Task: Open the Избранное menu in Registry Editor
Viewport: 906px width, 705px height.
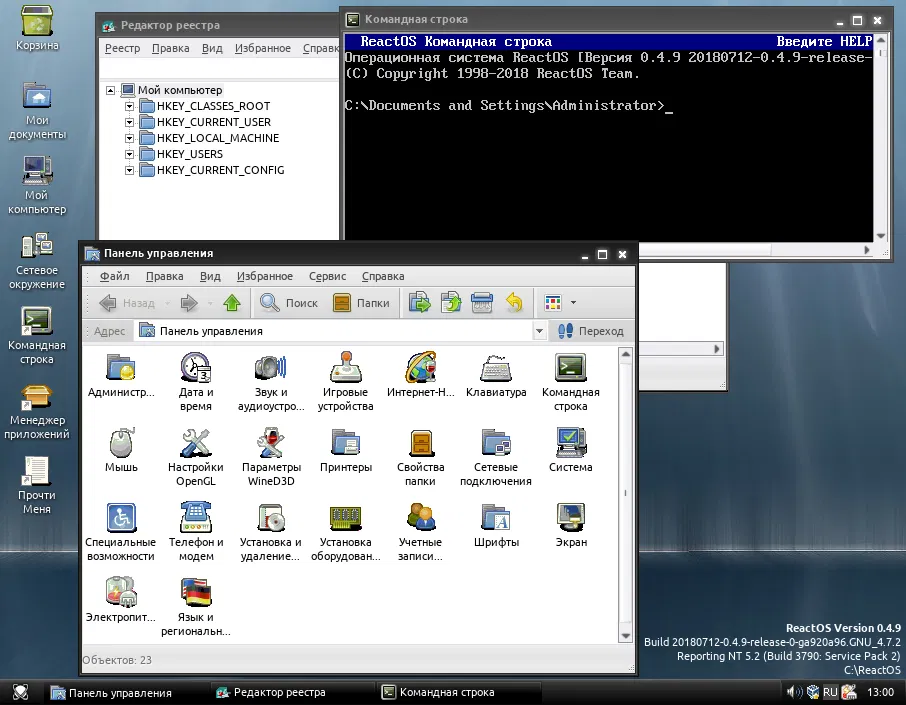Action: coord(263,48)
